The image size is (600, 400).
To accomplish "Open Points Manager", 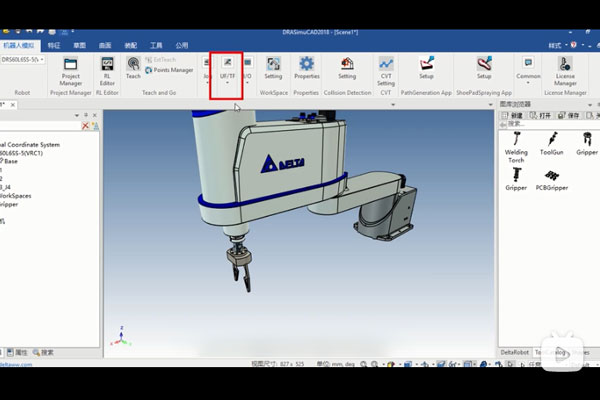I will (x=169, y=70).
